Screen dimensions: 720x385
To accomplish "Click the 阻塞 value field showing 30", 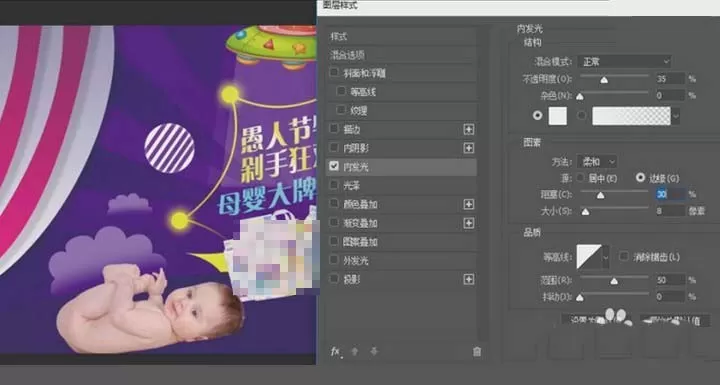I will (670, 194).
